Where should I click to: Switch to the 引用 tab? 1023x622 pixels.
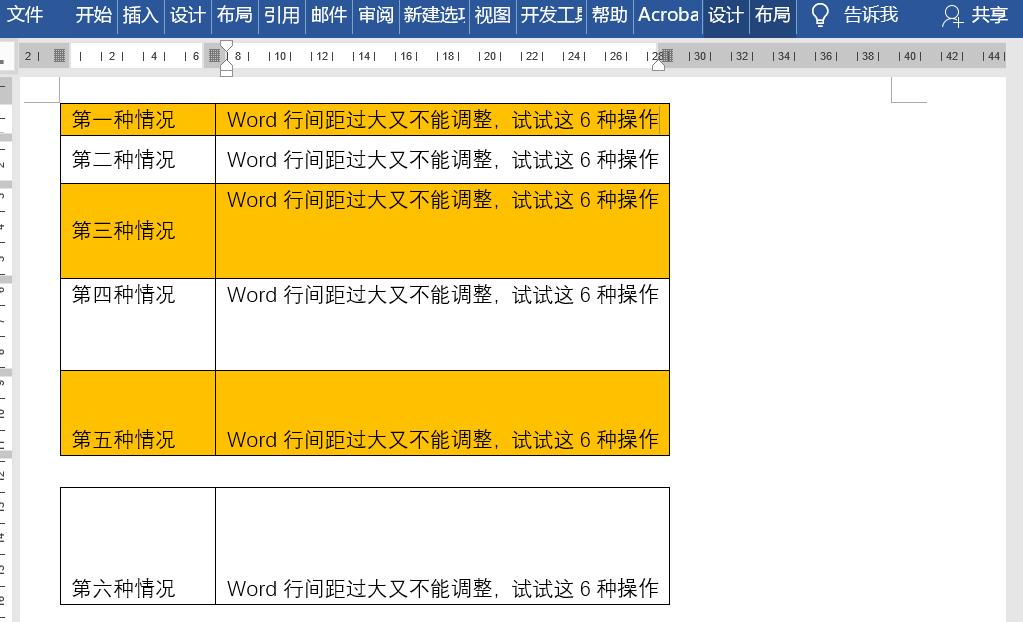pyautogui.click(x=281, y=16)
